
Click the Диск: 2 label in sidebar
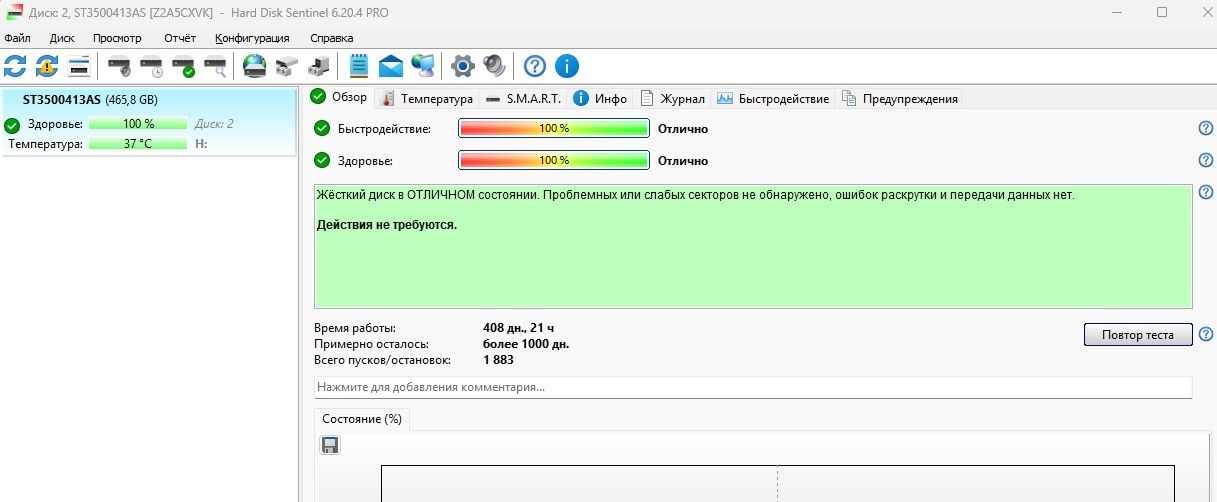tap(214, 124)
